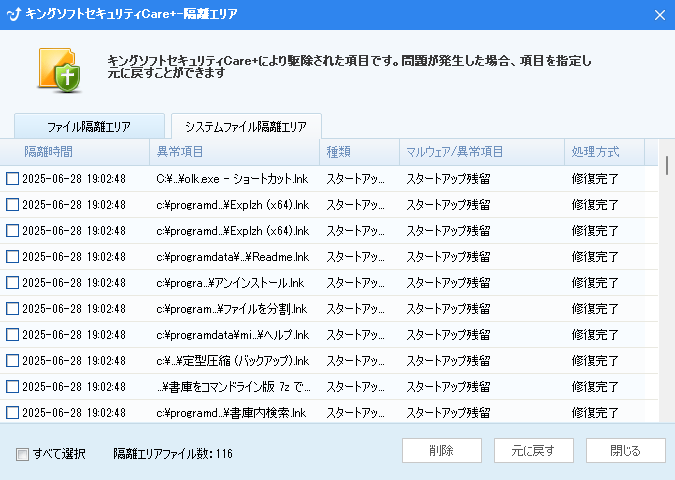Sort by 種類 column header
The height and width of the screenshot is (480, 675).
point(359,152)
